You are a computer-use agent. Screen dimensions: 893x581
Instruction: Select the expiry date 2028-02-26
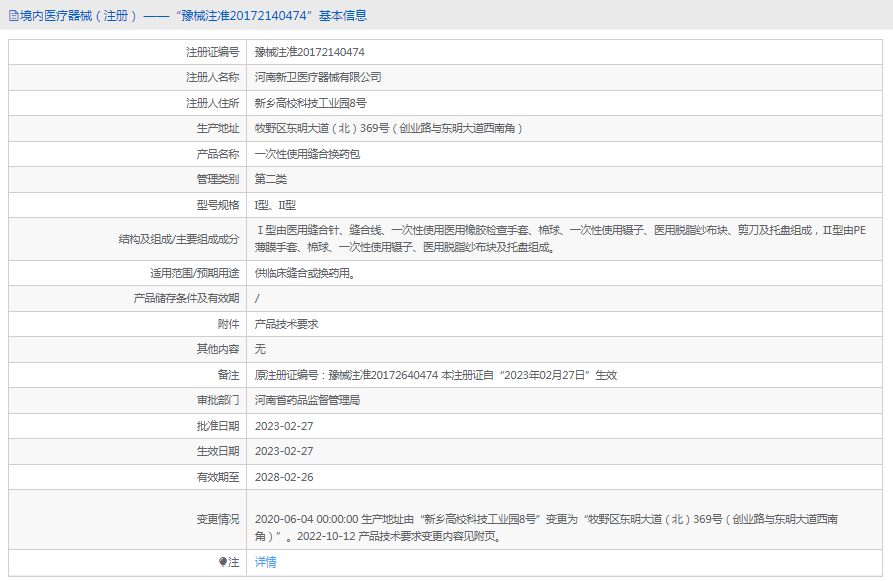[284, 477]
